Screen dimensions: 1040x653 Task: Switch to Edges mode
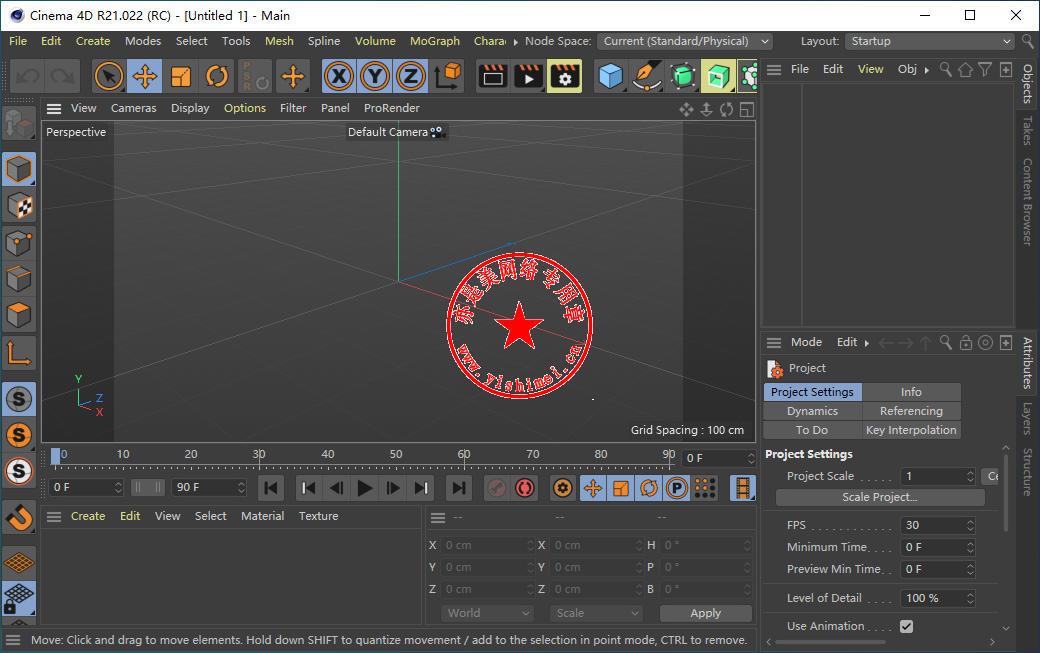19,278
